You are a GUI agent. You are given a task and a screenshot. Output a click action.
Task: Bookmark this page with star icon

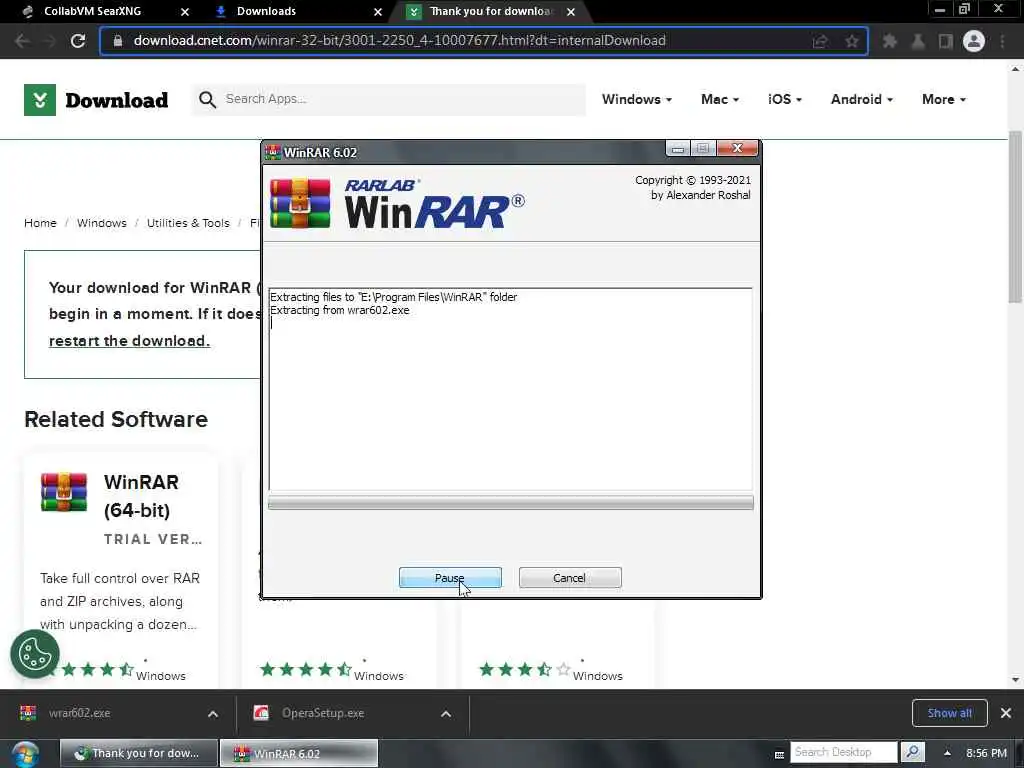pos(852,41)
